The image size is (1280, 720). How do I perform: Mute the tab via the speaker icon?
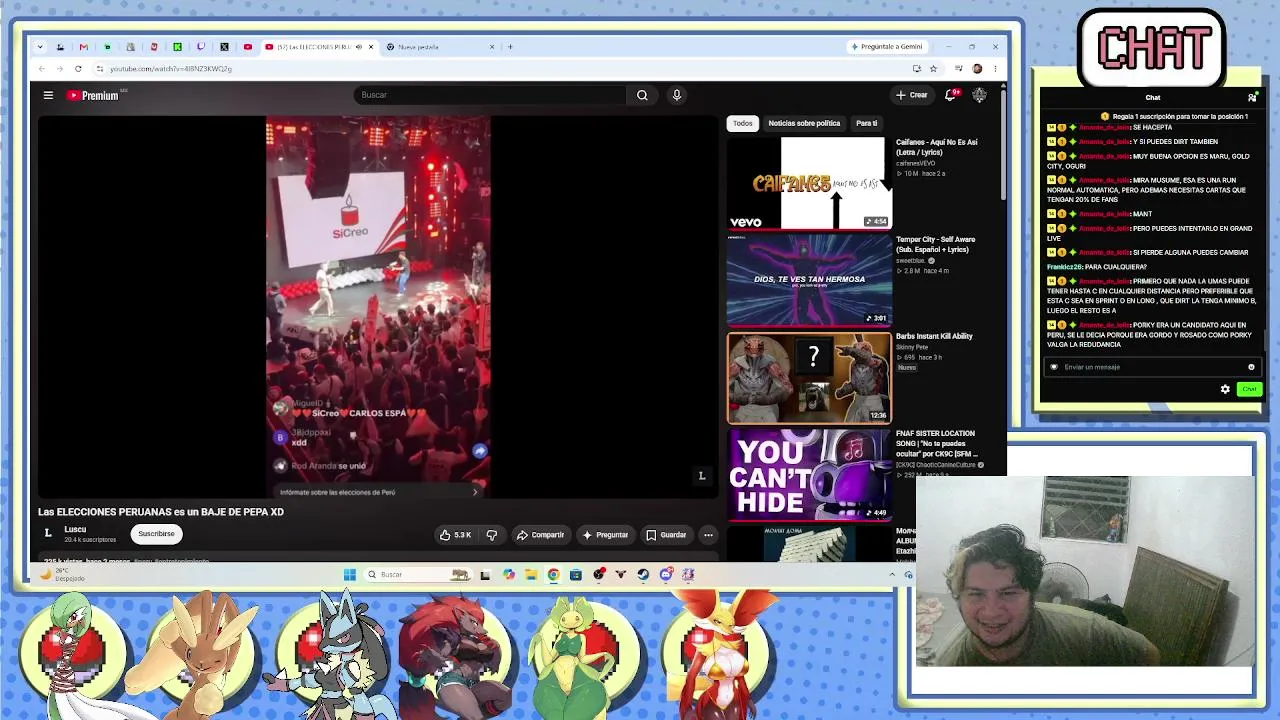click(x=359, y=47)
